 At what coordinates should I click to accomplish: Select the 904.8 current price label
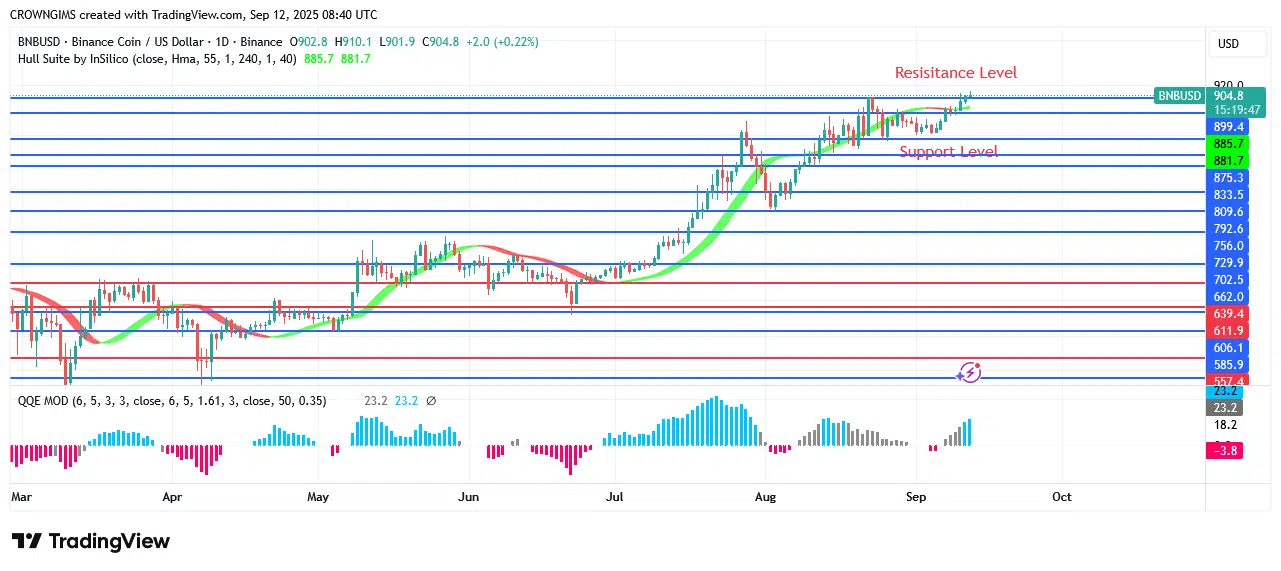point(1228,96)
